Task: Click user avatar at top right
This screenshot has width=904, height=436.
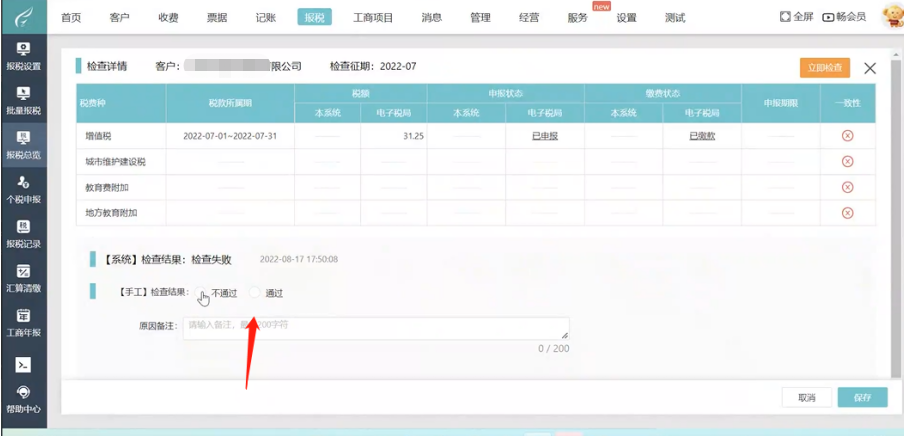Action: click(x=891, y=16)
